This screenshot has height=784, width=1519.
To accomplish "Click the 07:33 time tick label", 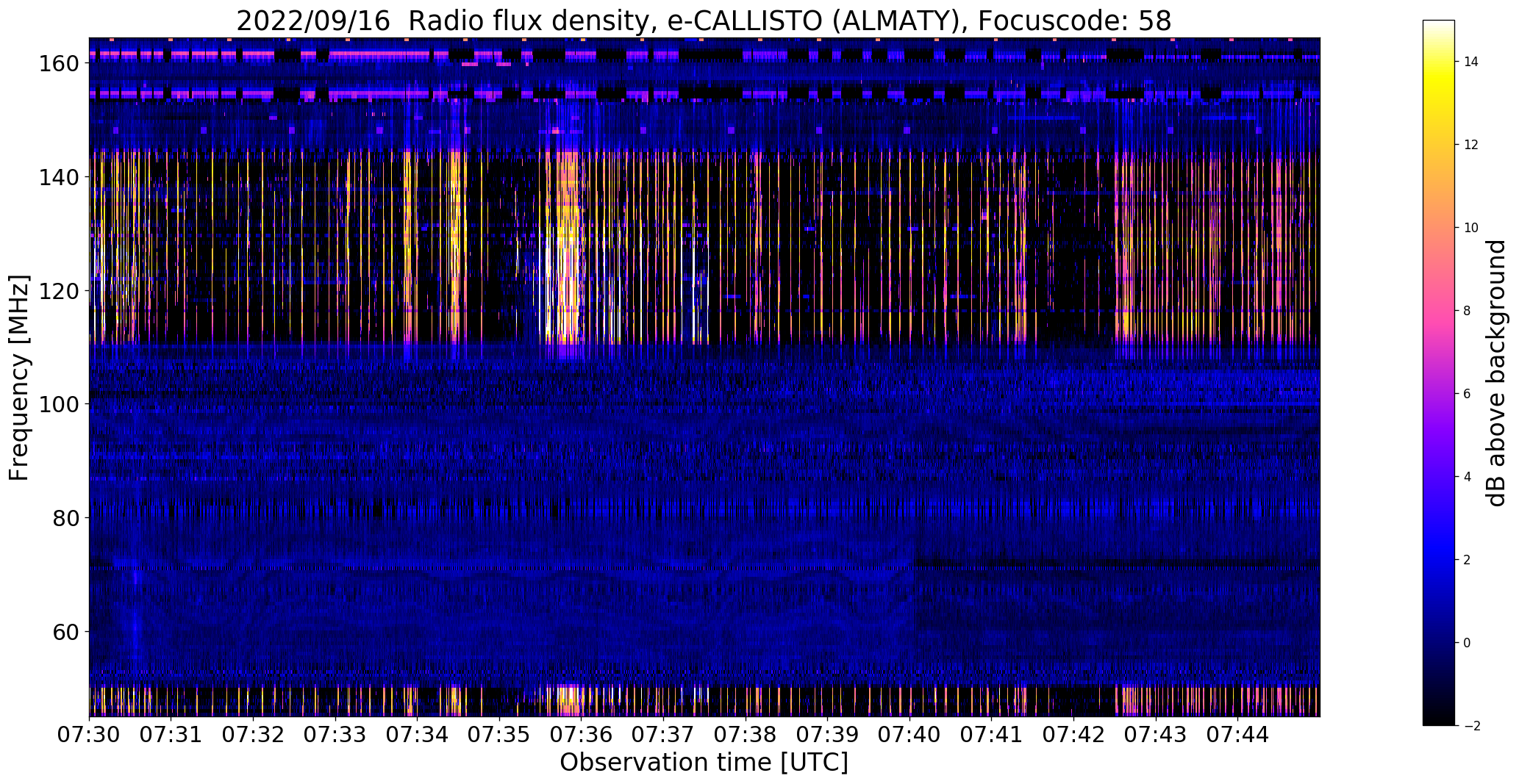I will 335,735.
